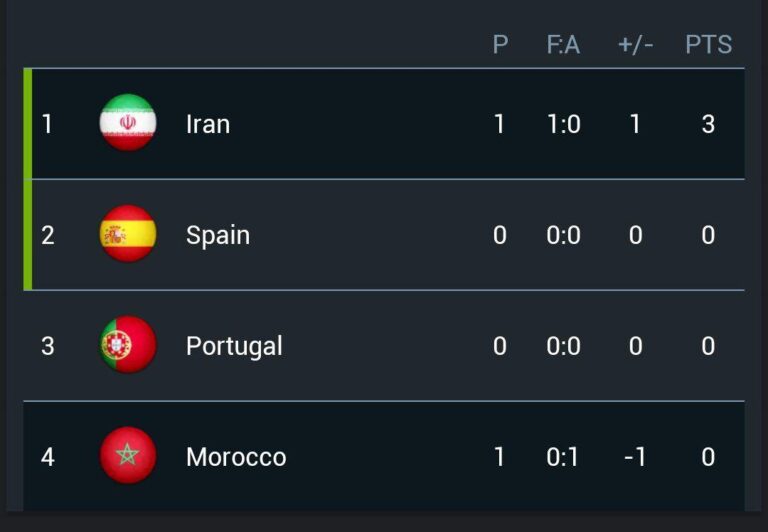Select the Morocco team name

click(236, 457)
